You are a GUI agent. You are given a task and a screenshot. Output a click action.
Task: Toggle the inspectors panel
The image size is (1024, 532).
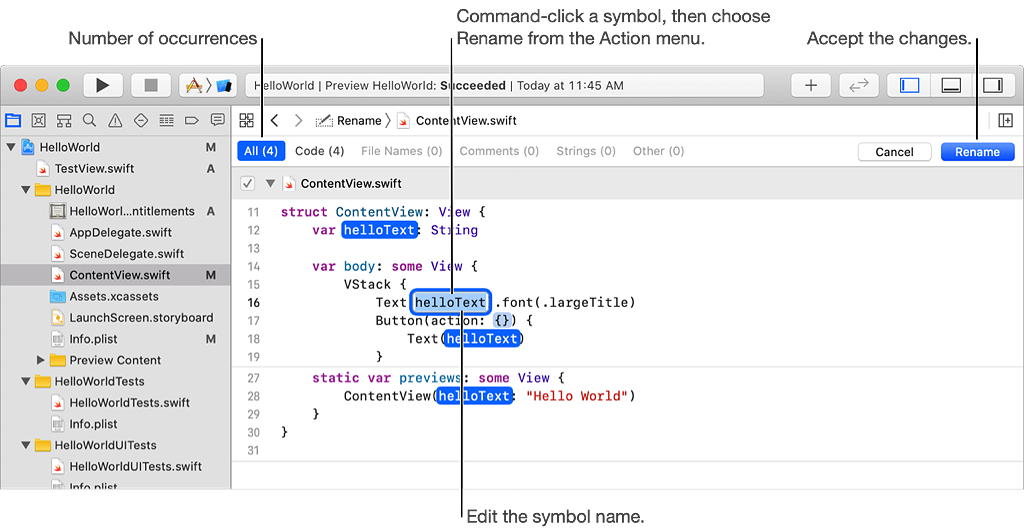pyautogui.click(x=993, y=86)
